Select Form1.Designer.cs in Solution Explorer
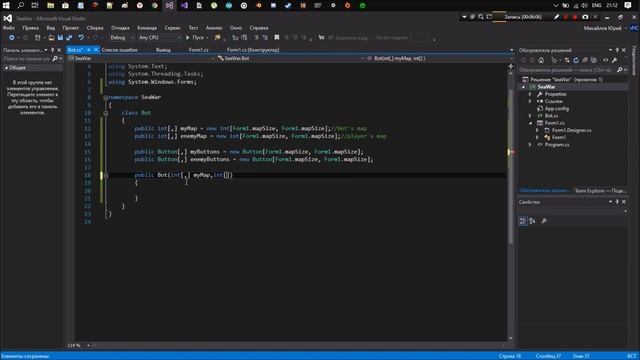The height and width of the screenshot is (360, 640). coord(571,130)
